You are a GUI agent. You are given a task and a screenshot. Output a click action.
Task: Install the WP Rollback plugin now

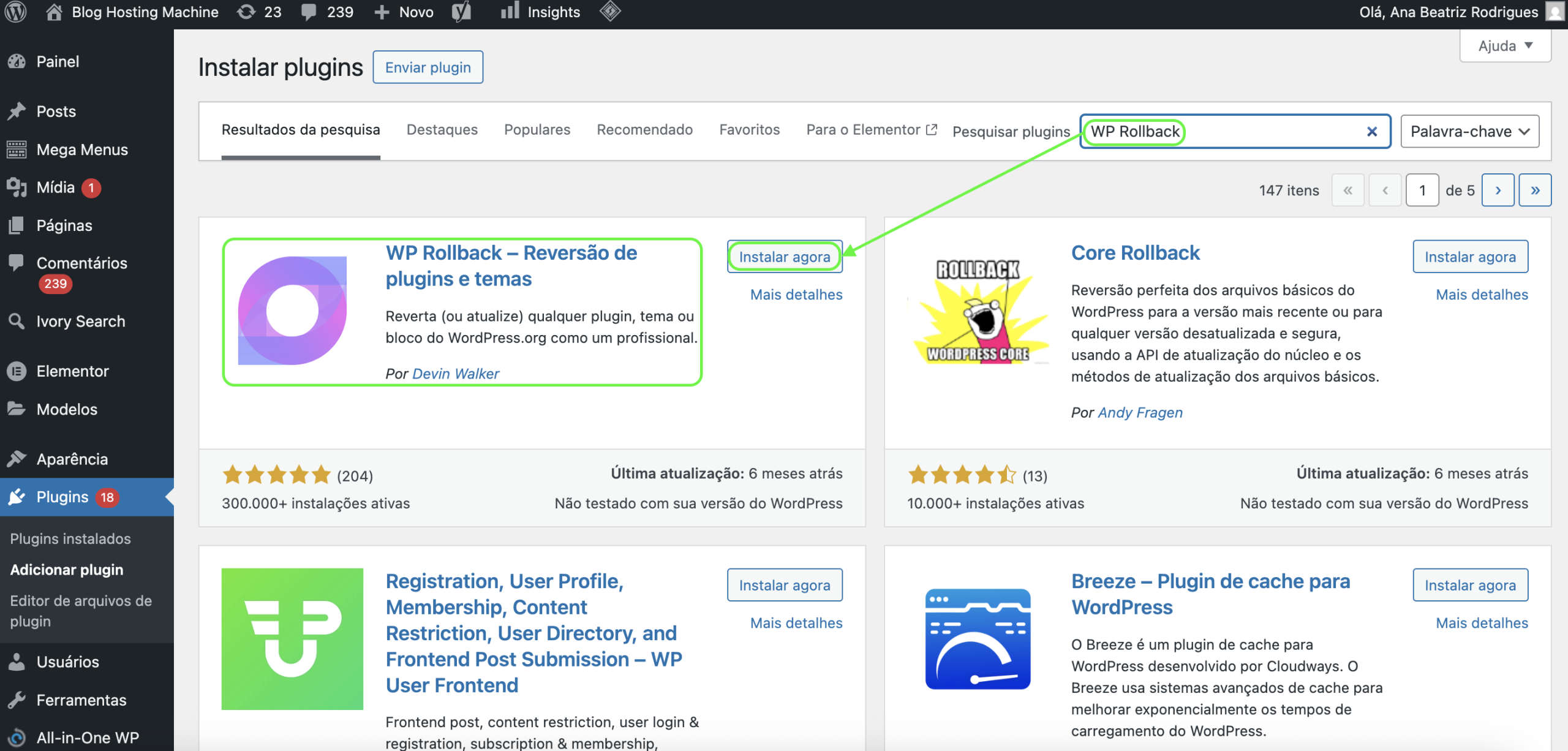click(x=785, y=257)
